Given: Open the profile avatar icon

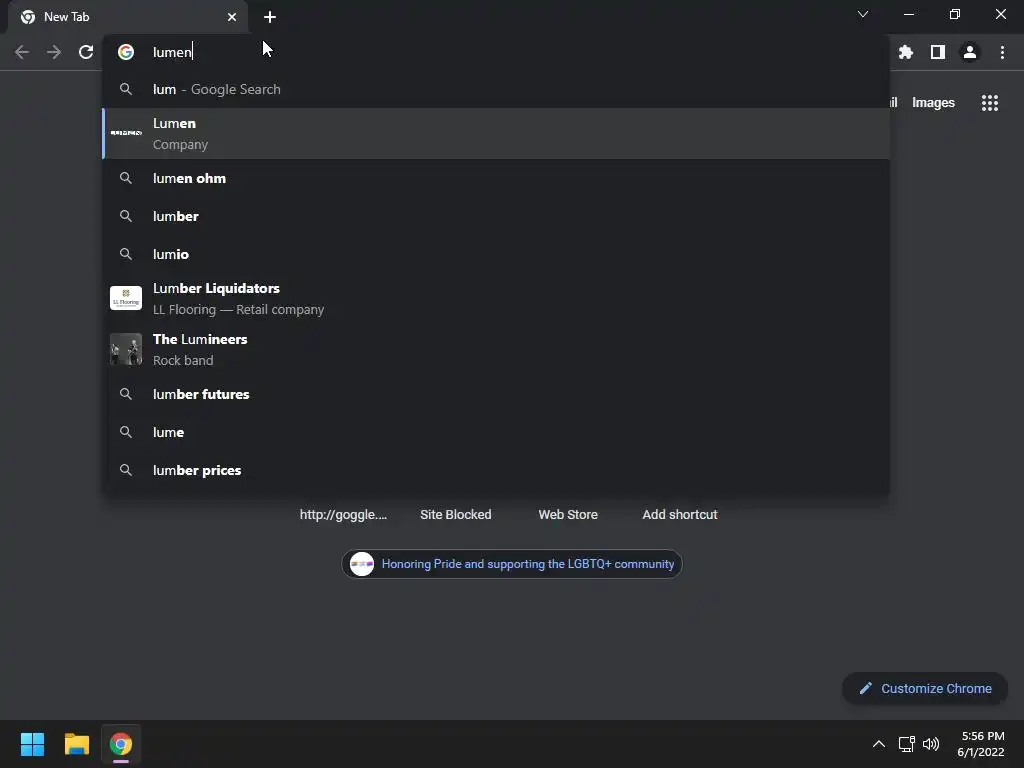Looking at the screenshot, I should tap(970, 52).
